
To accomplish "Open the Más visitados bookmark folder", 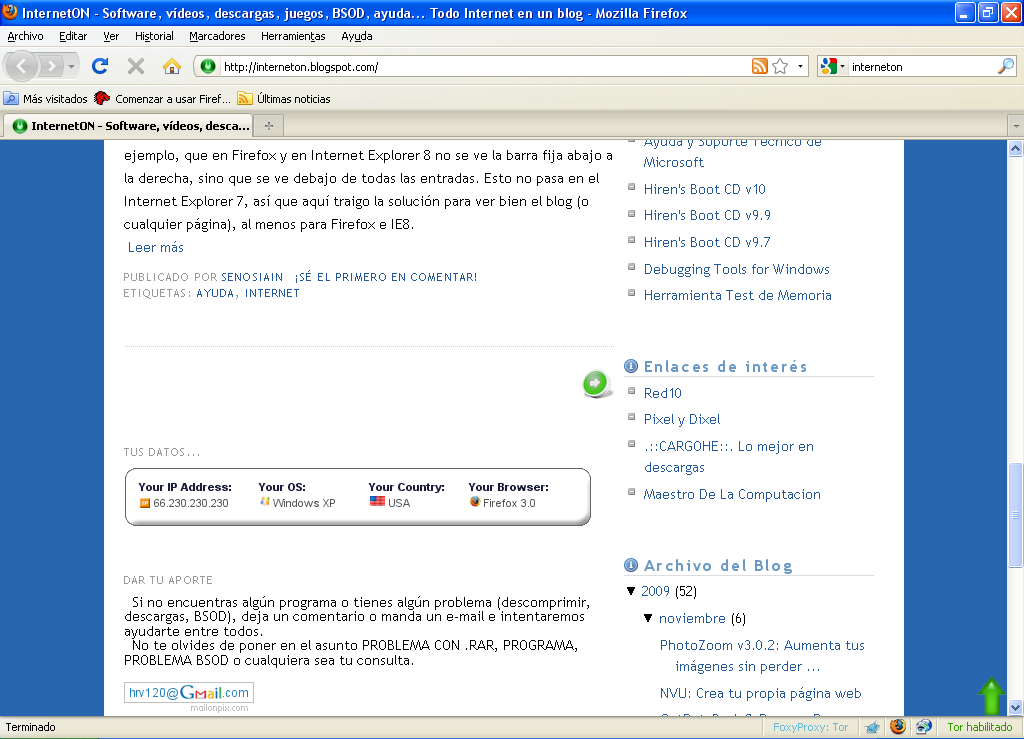I will coord(45,99).
